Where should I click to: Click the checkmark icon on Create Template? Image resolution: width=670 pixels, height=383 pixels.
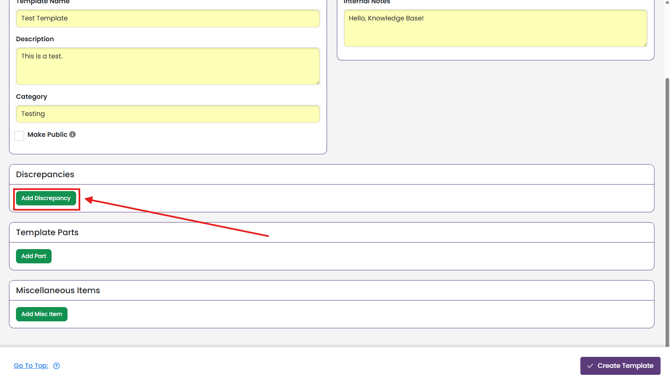click(x=590, y=366)
